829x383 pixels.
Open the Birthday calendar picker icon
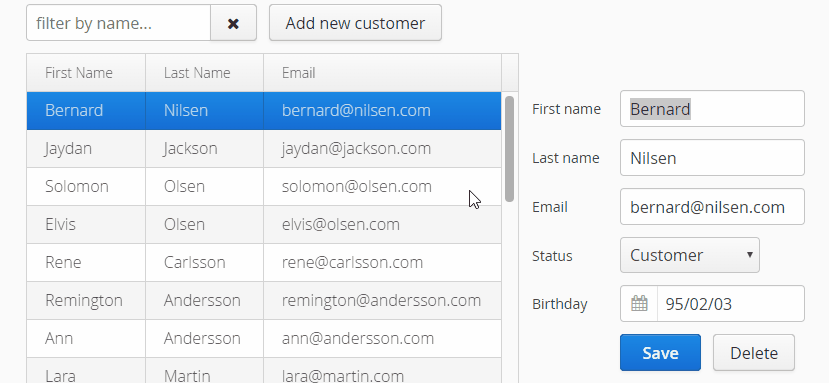pyautogui.click(x=639, y=304)
